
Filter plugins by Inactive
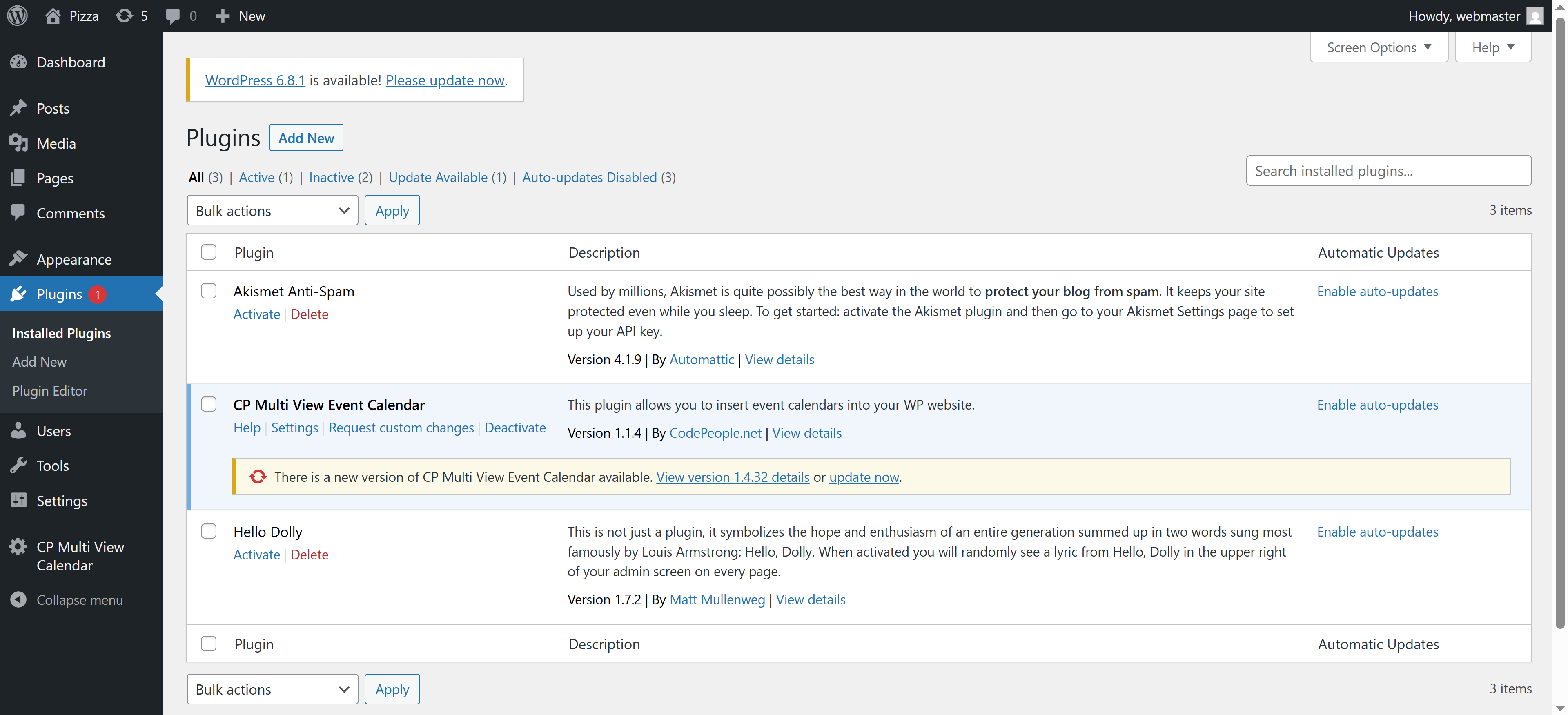[x=331, y=177]
